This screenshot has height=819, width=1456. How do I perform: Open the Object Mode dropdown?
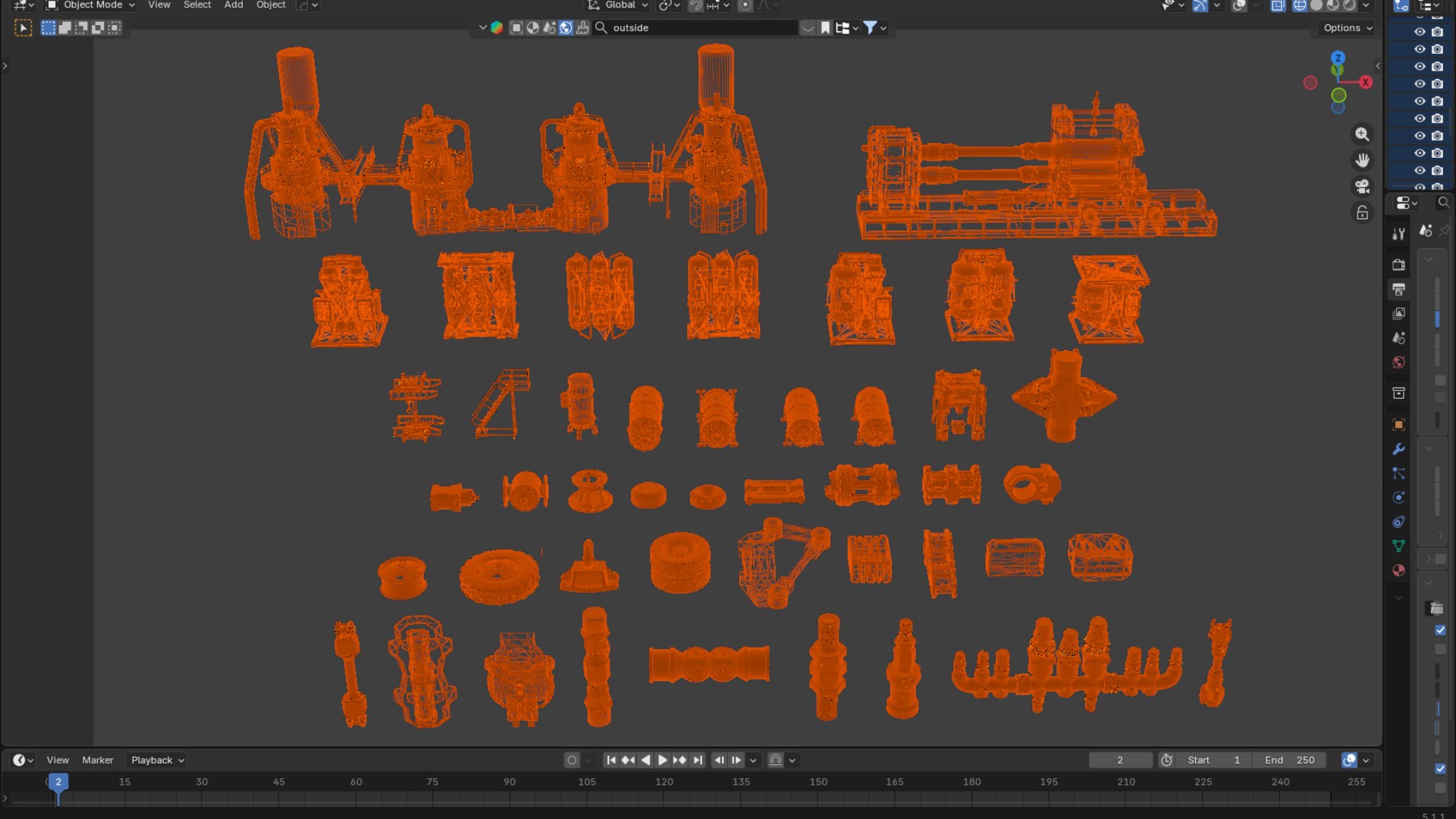(91, 5)
